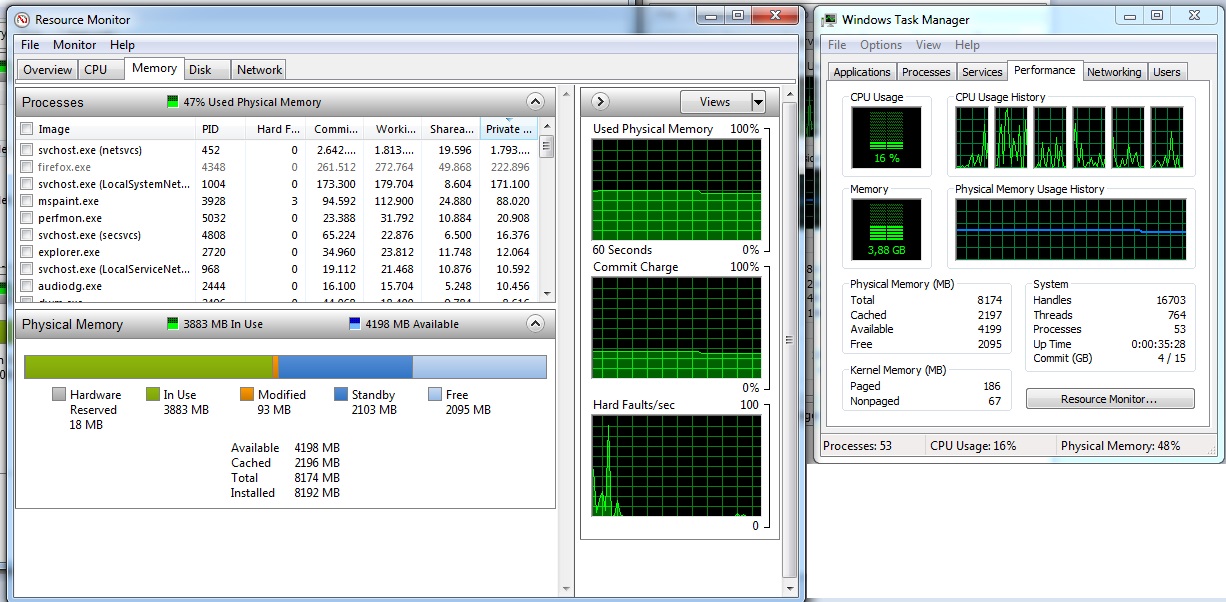
Task: Open the Networking tab in Task Manager
Action: pos(1114,72)
